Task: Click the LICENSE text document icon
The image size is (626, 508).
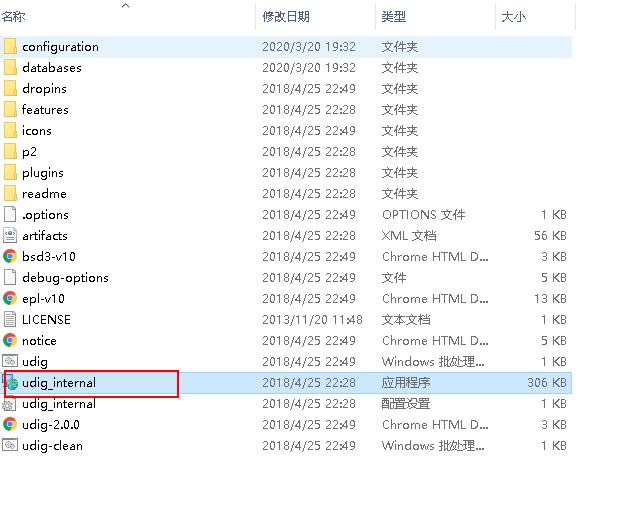Action: (10, 319)
